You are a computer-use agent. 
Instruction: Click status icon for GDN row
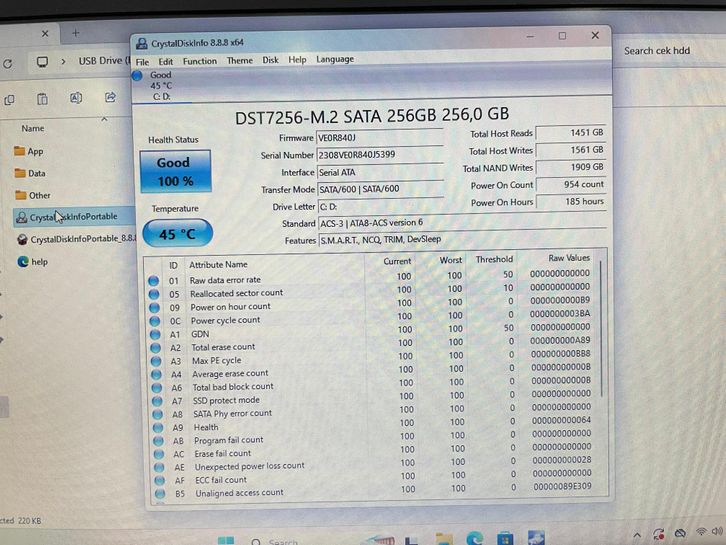[155, 334]
